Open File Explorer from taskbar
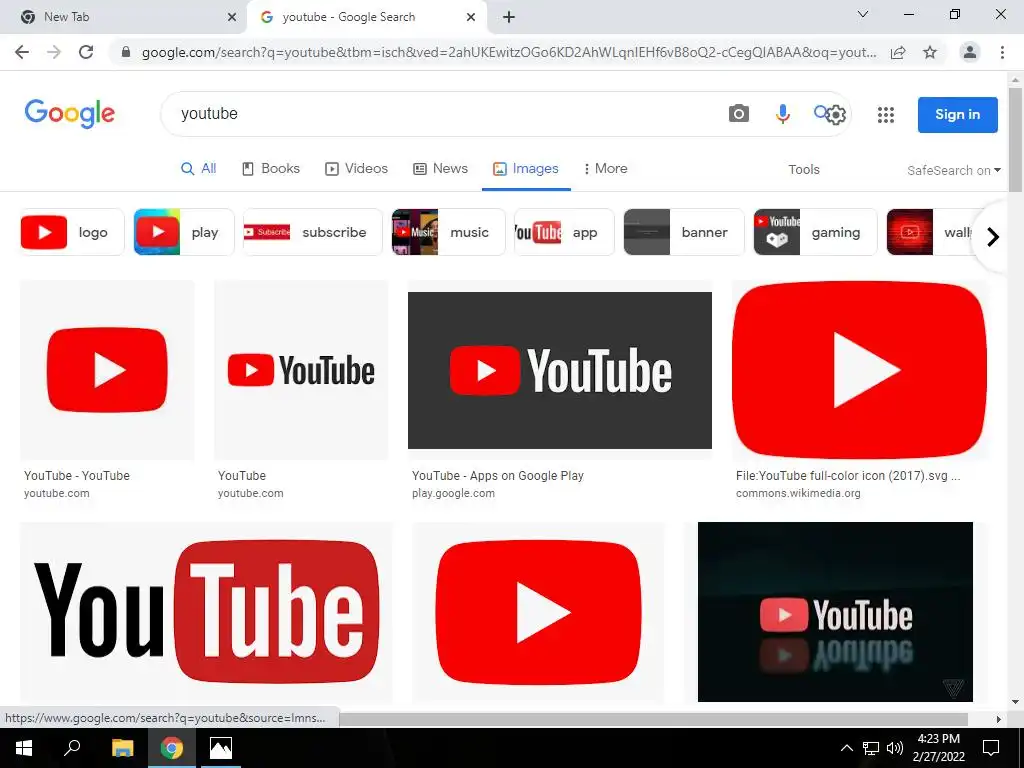The height and width of the screenshot is (768, 1024). click(x=122, y=748)
